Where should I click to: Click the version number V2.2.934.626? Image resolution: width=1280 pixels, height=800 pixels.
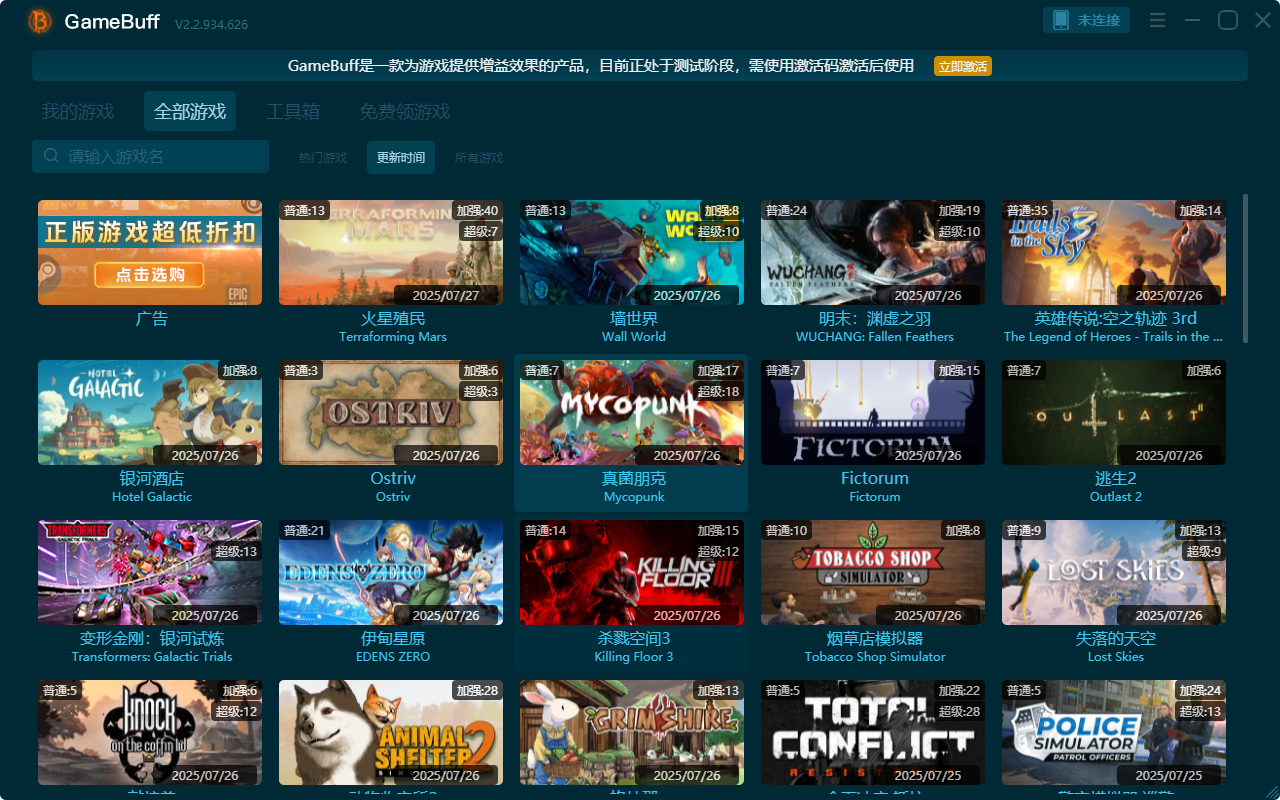[211, 24]
